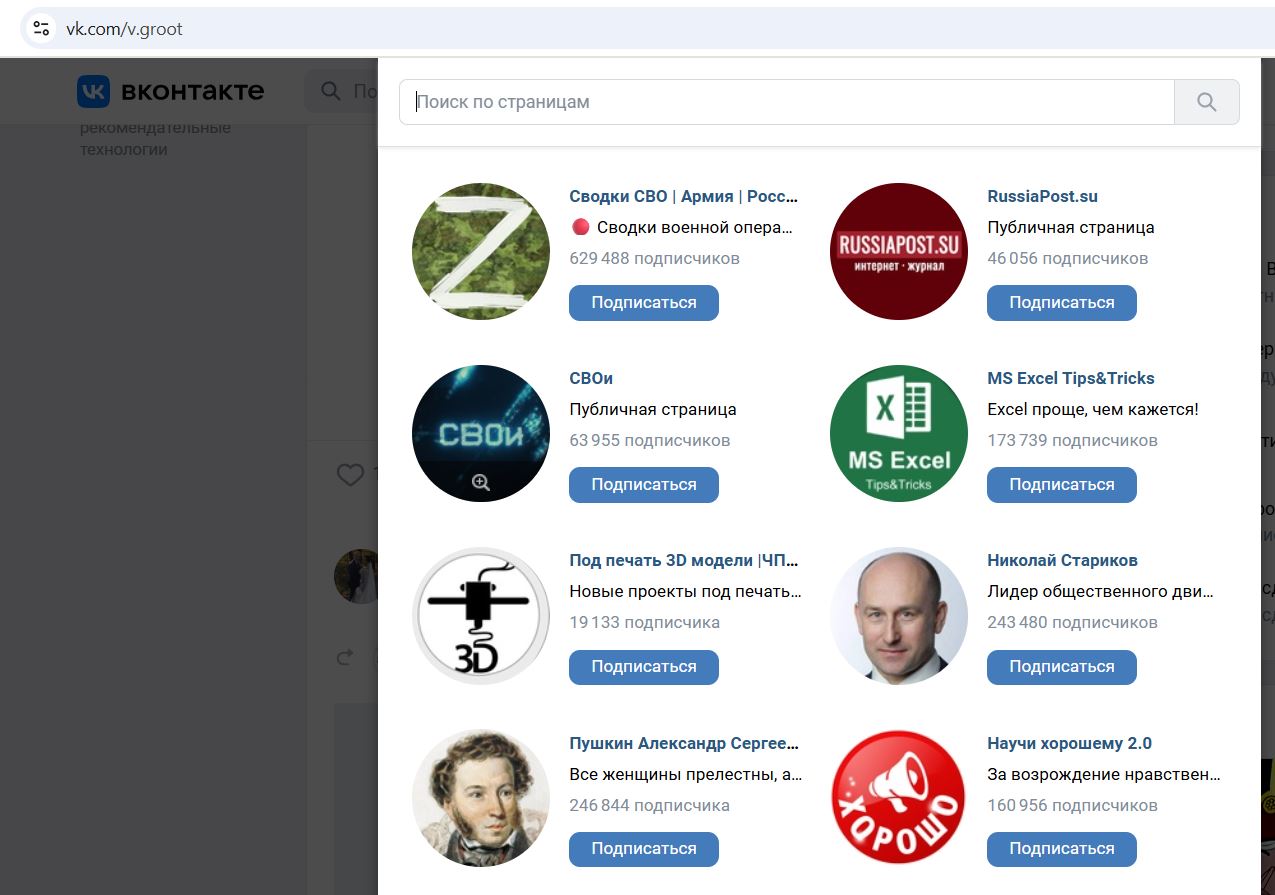The image size is (1275, 895).
Task: Open the 'Под печать 3D модели' link
Action: 684,560
